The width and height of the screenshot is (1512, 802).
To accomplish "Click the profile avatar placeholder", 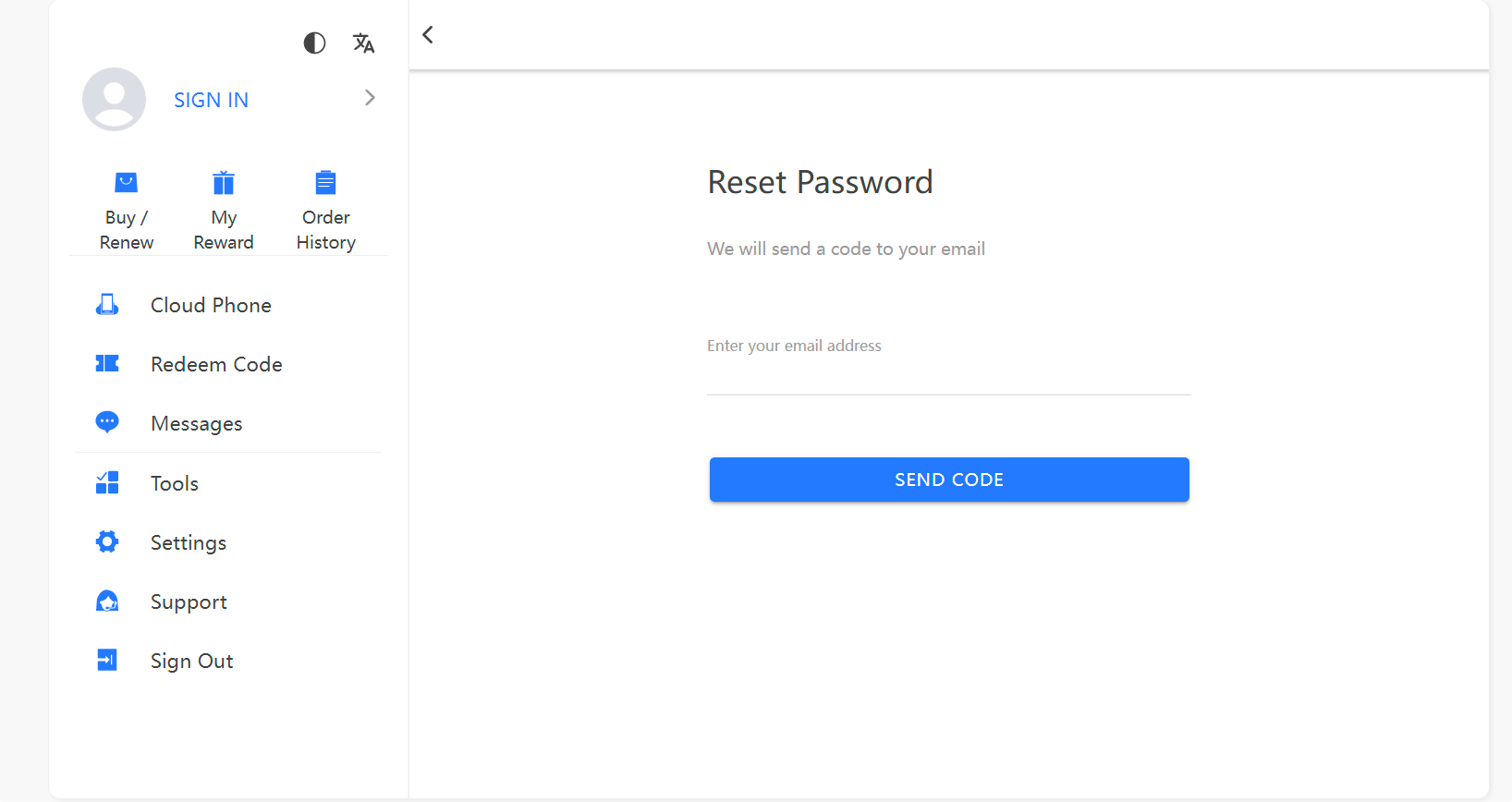I will (x=114, y=99).
